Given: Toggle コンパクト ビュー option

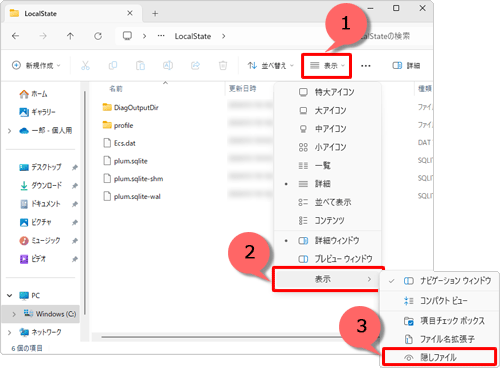Looking at the screenshot, I should [x=439, y=301].
